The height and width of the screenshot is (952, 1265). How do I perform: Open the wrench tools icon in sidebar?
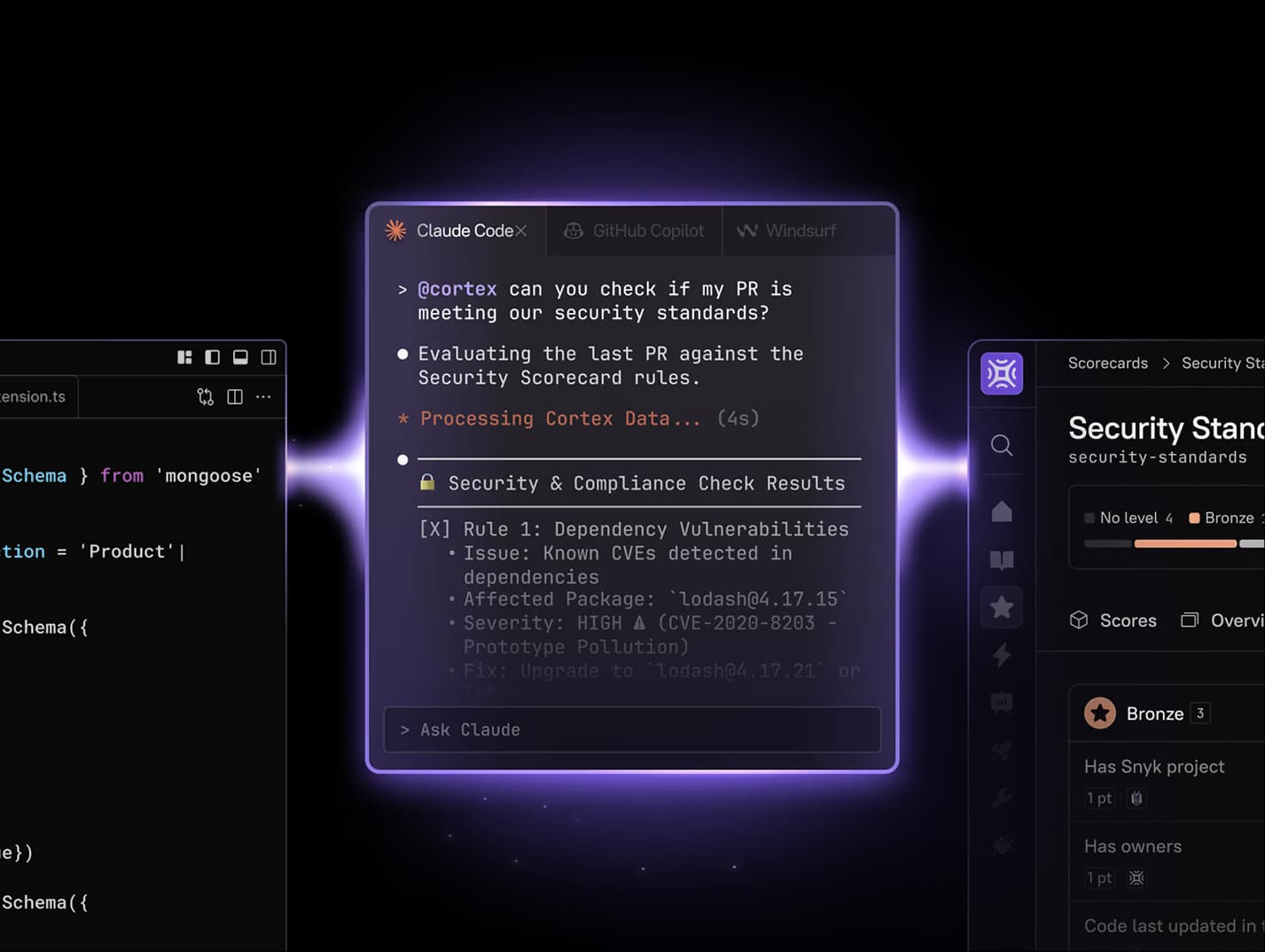pyautogui.click(x=1002, y=798)
